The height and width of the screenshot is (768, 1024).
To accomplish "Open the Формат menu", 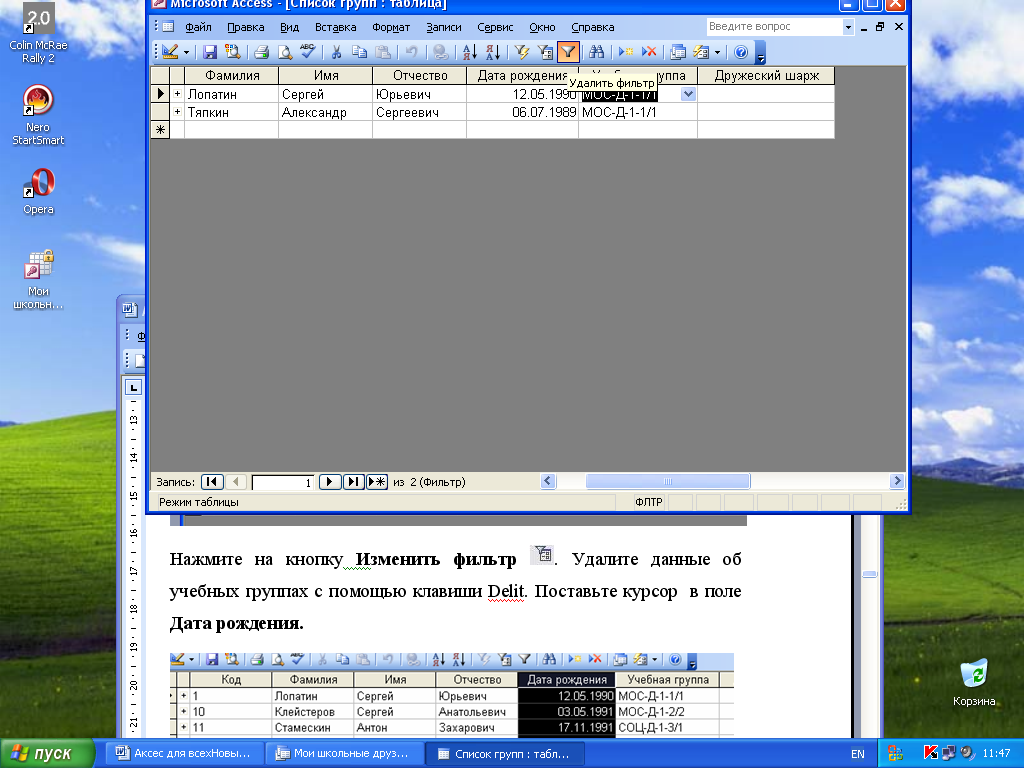I will (x=391, y=27).
